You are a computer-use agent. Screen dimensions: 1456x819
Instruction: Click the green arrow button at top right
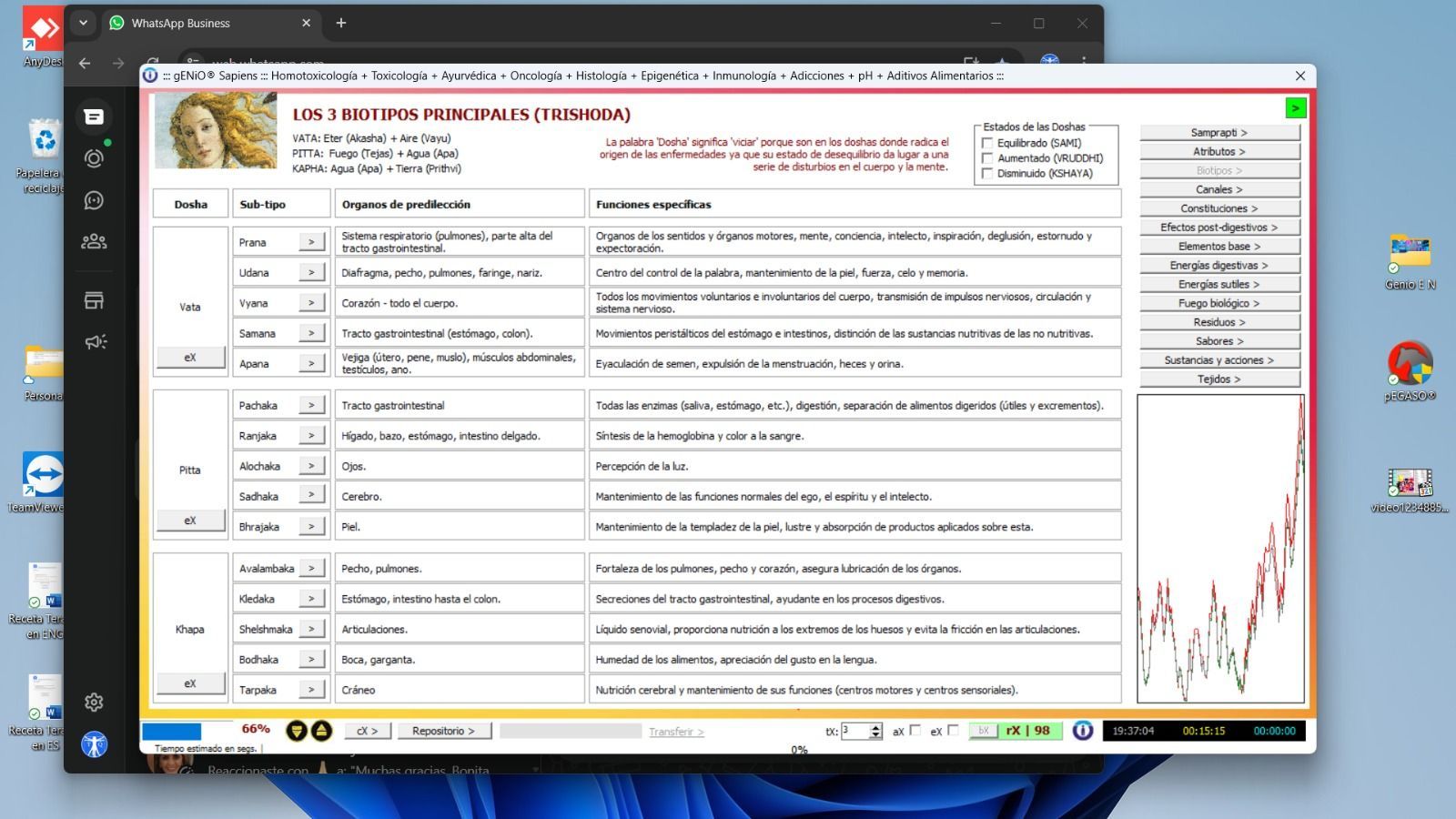1295,108
